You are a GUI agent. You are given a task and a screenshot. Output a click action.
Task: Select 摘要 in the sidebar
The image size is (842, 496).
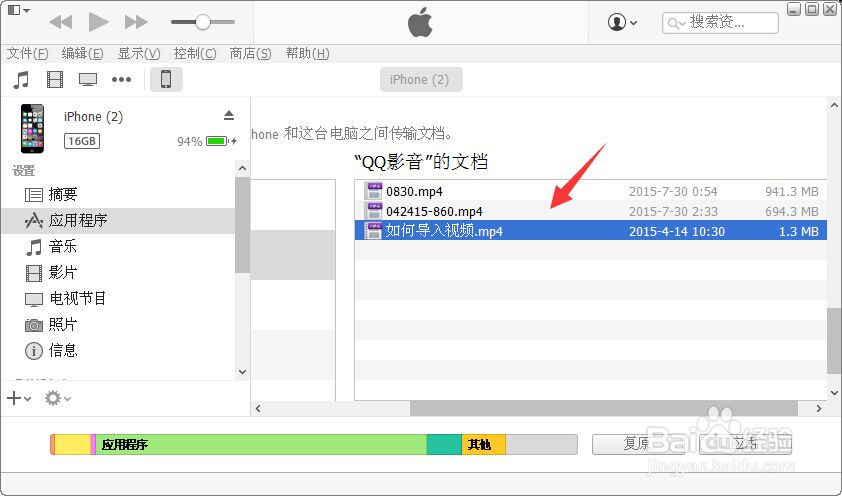click(118, 194)
